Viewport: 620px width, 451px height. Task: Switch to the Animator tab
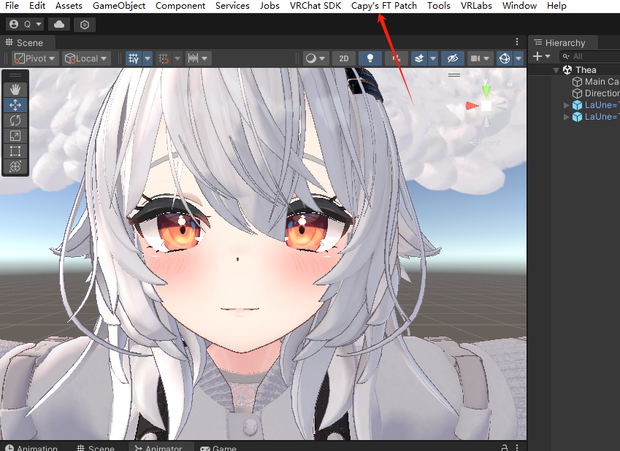pos(159,448)
